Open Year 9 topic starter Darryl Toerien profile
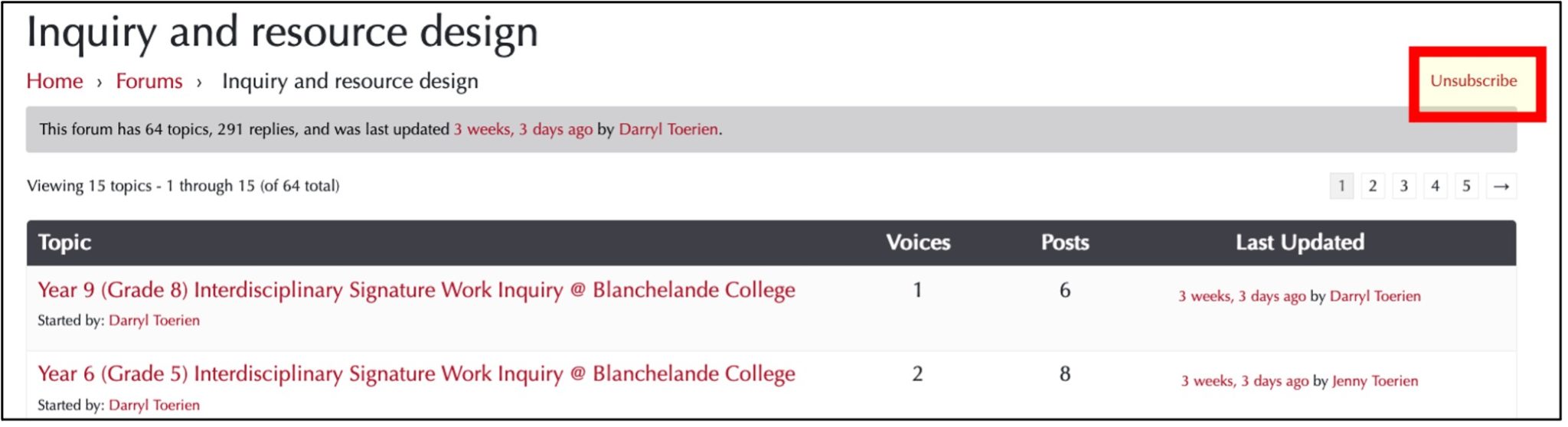Image resolution: width=1568 pixels, height=427 pixels. point(154,321)
